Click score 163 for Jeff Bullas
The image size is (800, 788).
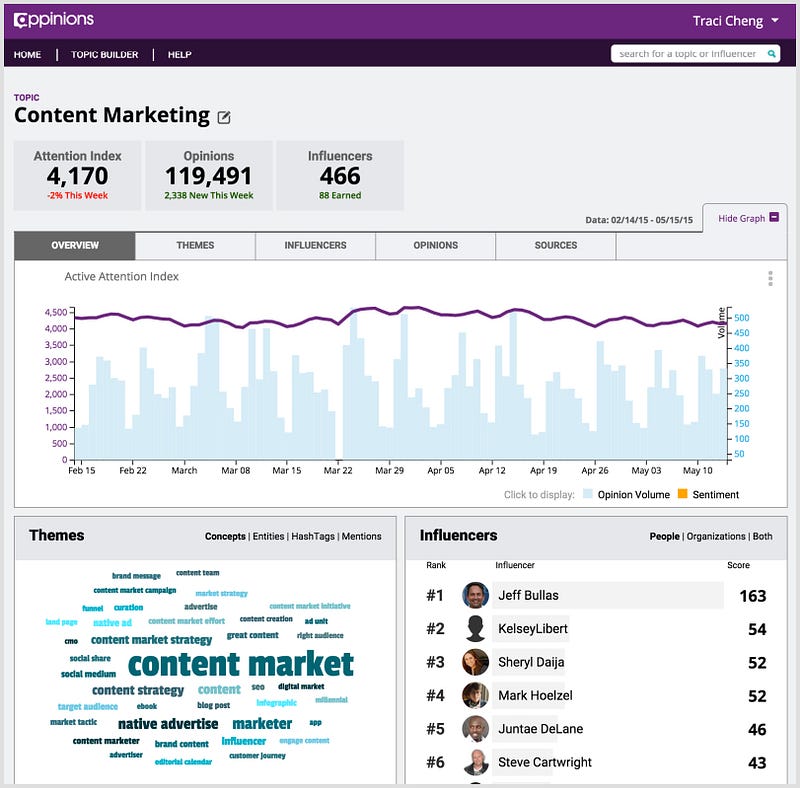coord(753,596)
